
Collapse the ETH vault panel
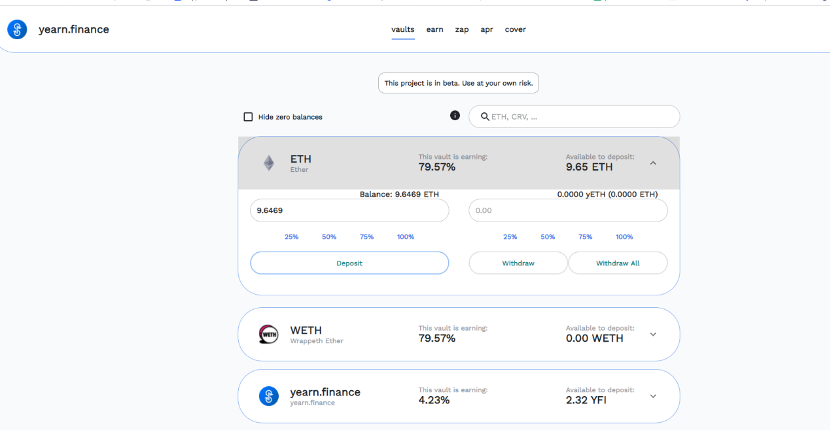click(x=653, y=163)
